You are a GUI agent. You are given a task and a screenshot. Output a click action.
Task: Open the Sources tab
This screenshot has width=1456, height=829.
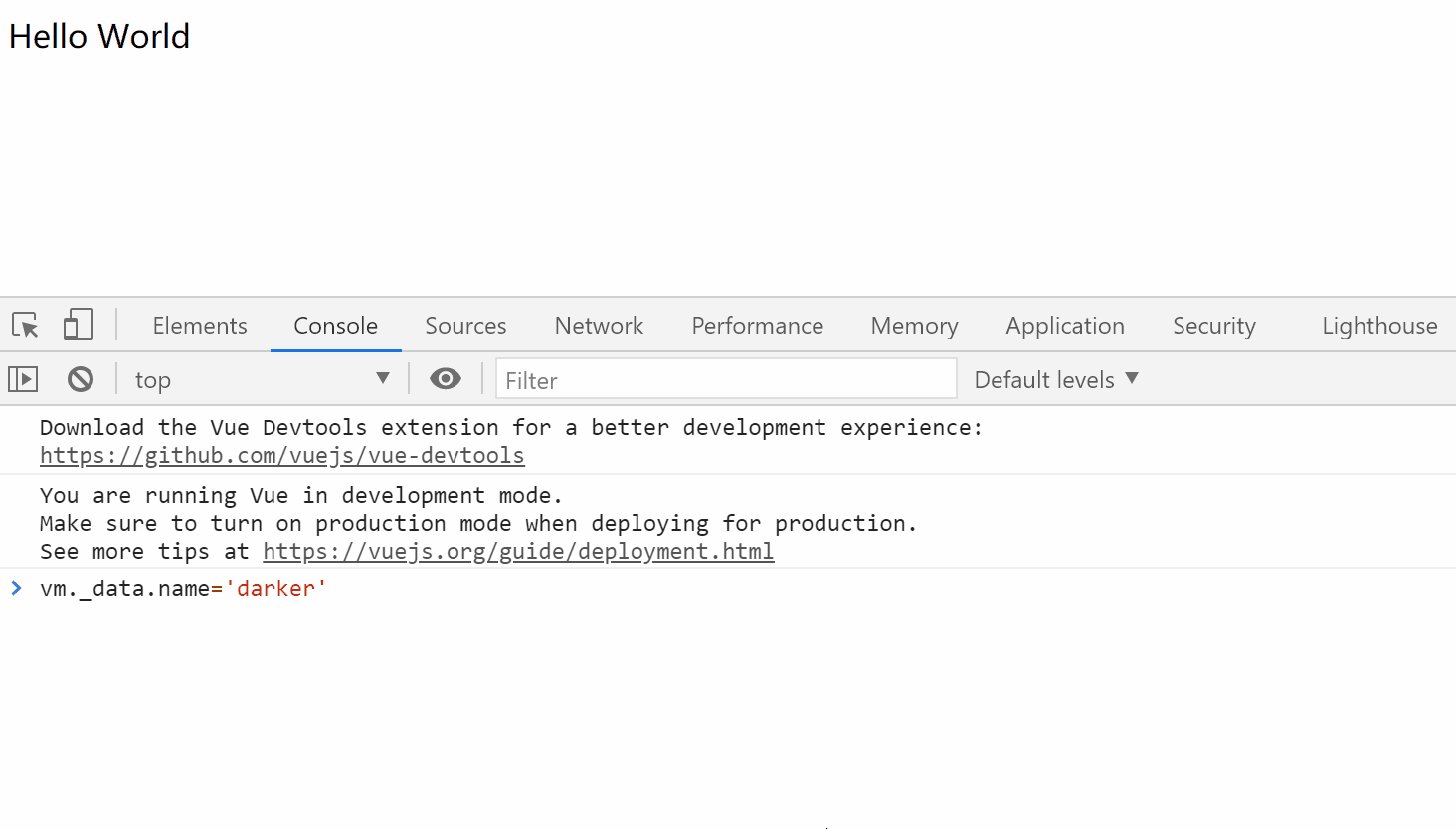465,326
